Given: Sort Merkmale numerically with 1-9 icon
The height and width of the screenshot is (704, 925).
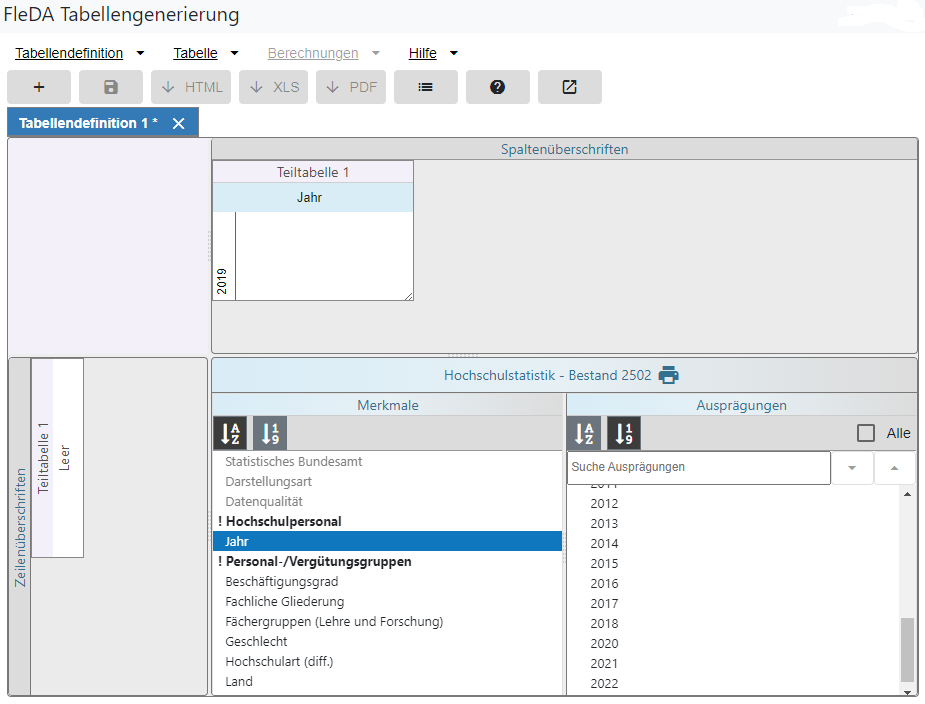Looking at the screenshot, I should click(x=270, y=433).
